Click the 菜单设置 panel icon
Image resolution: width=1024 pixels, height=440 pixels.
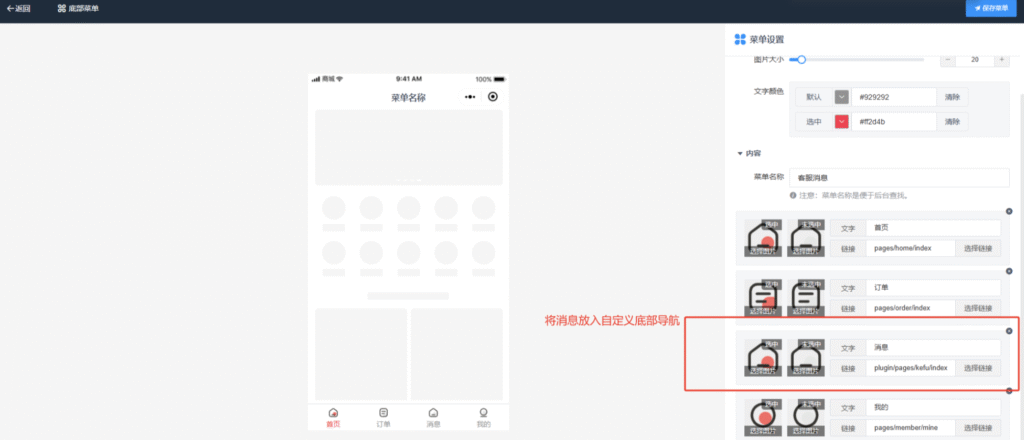point(740,39)
